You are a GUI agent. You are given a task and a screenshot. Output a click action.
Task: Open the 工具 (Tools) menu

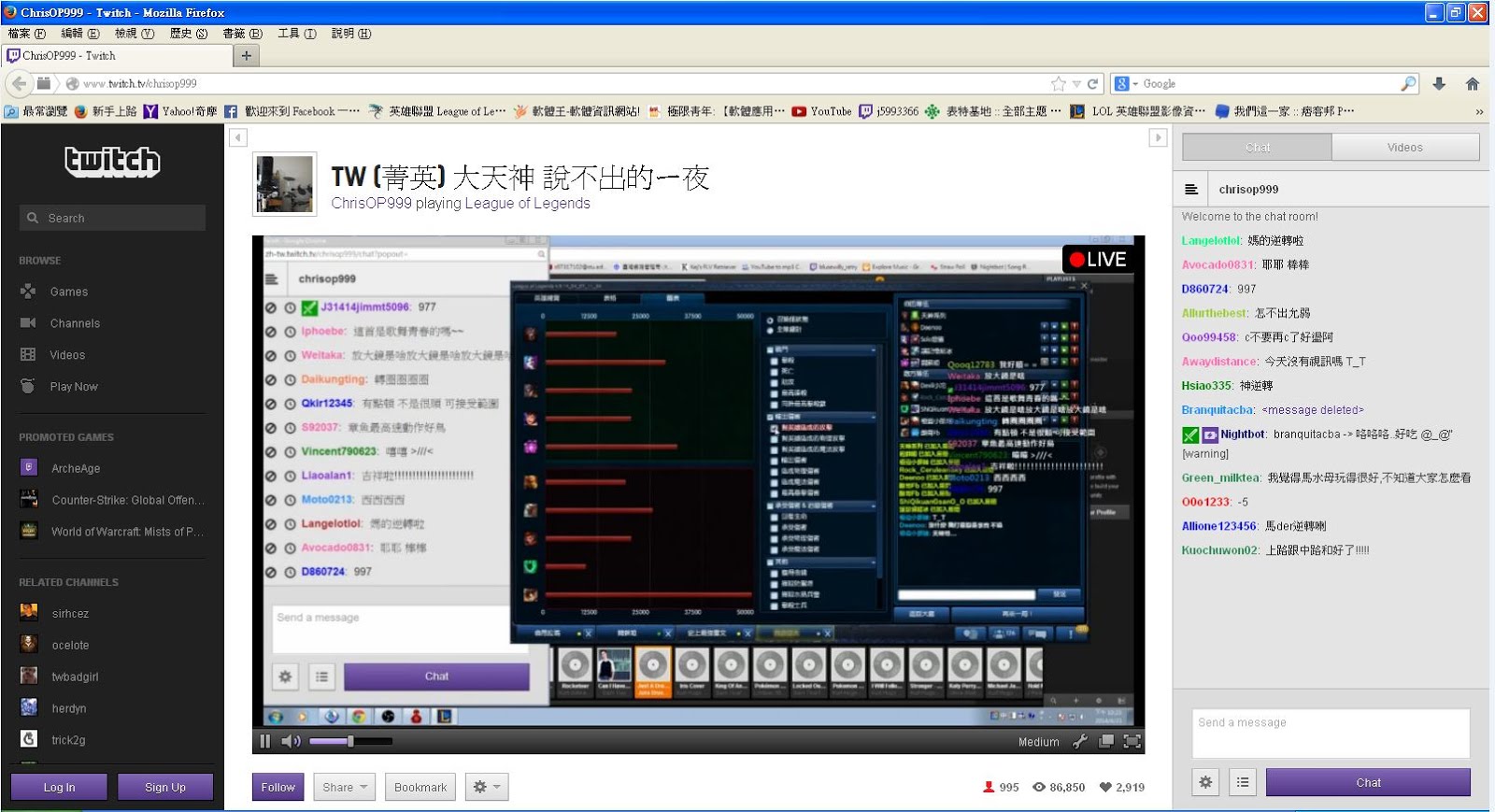(296, 34)
